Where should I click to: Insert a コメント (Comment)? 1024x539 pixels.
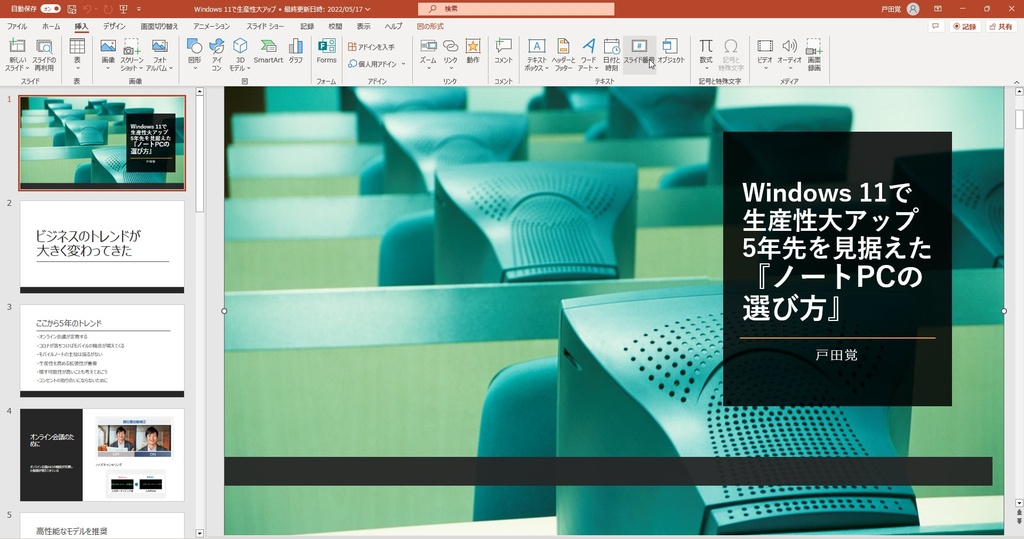tap(504, 51)
